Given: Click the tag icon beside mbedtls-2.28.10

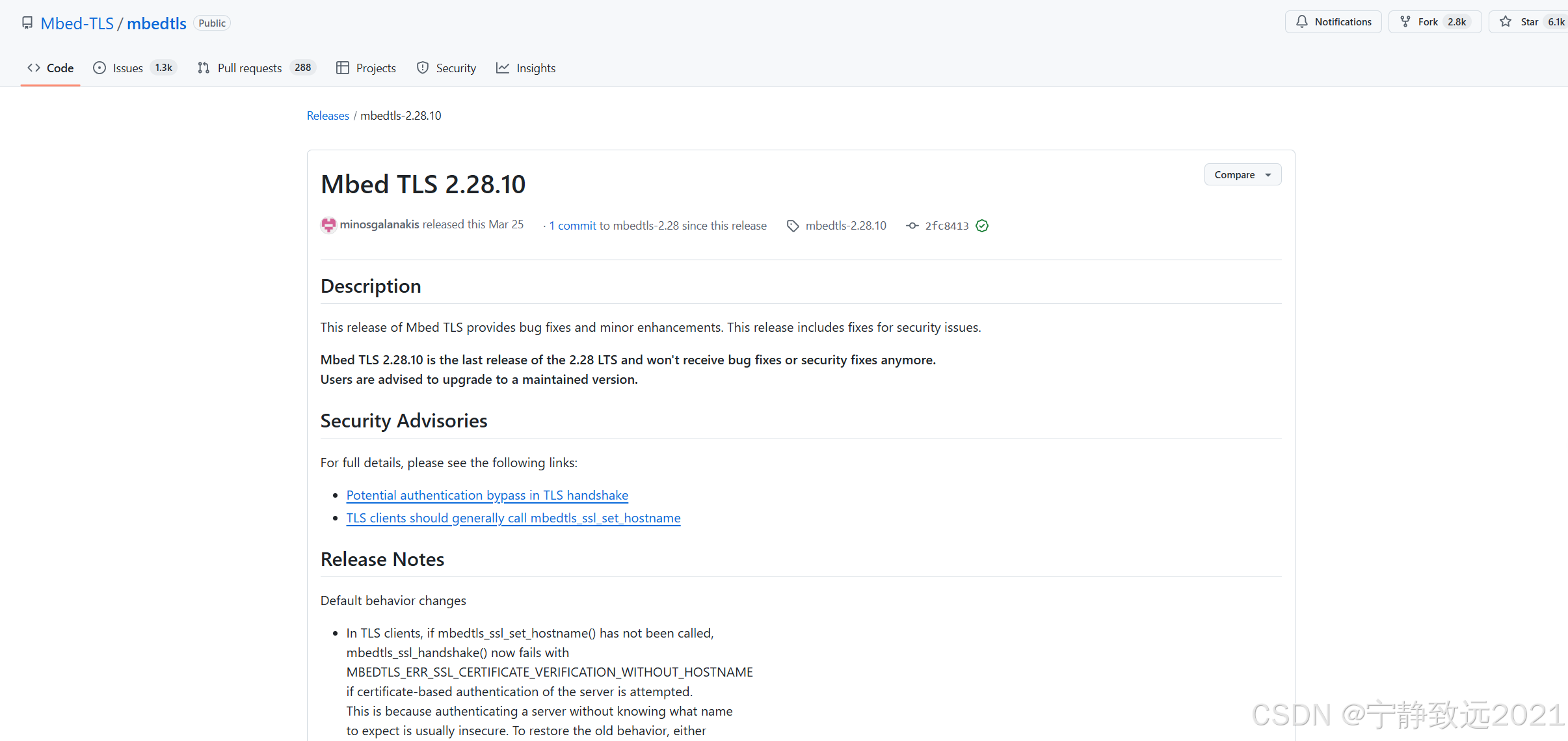Looking at the screenshot, I should tap(793, 226).
